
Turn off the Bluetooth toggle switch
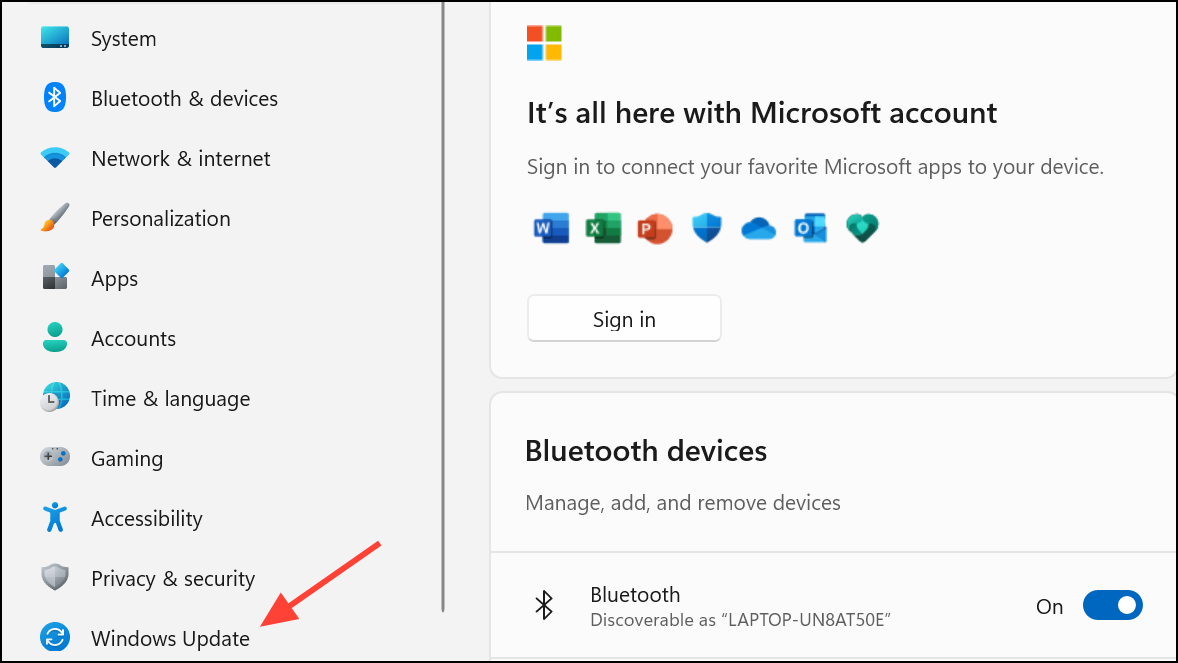1112,606
